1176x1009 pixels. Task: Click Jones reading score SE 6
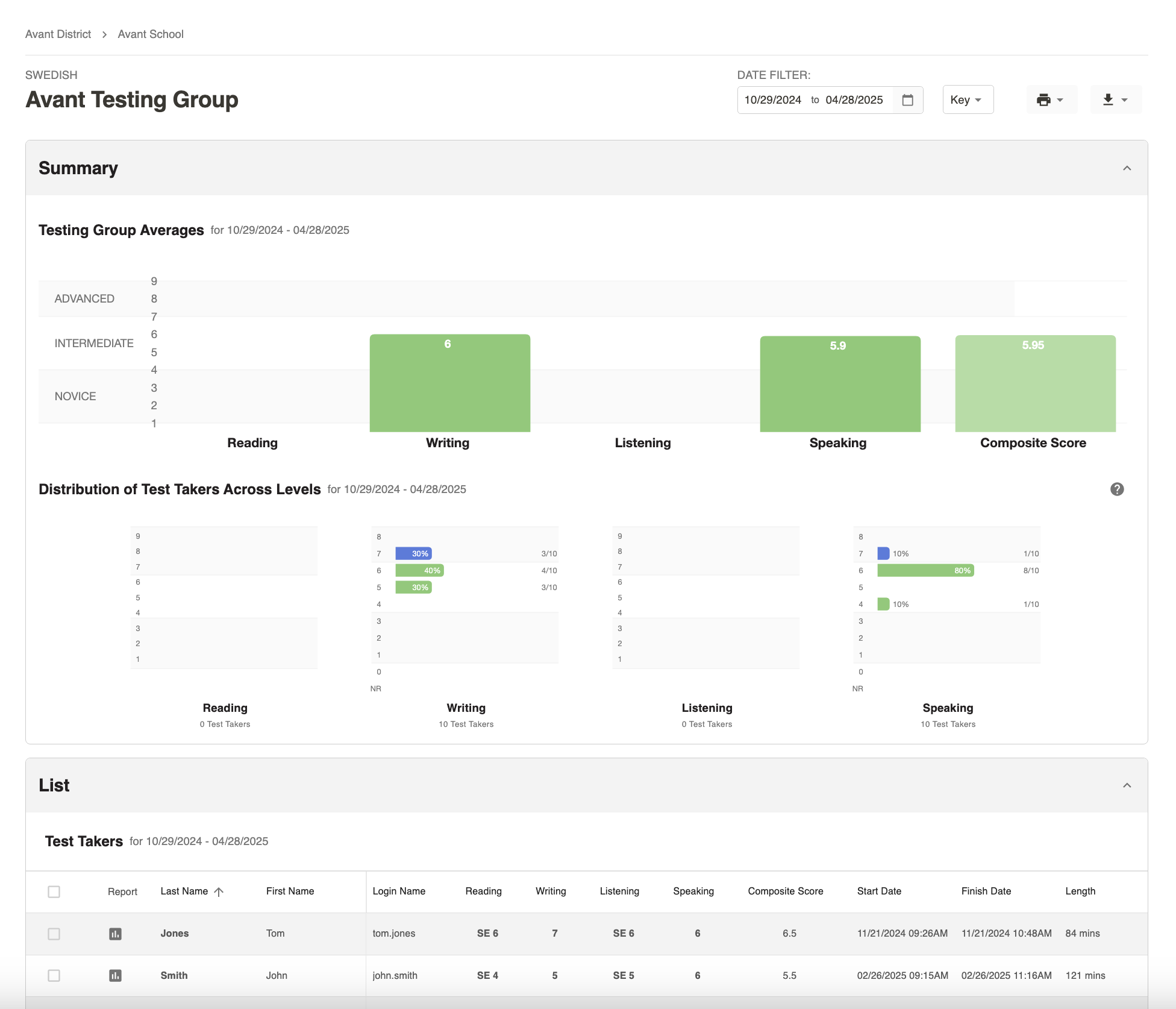click(487, 934)
